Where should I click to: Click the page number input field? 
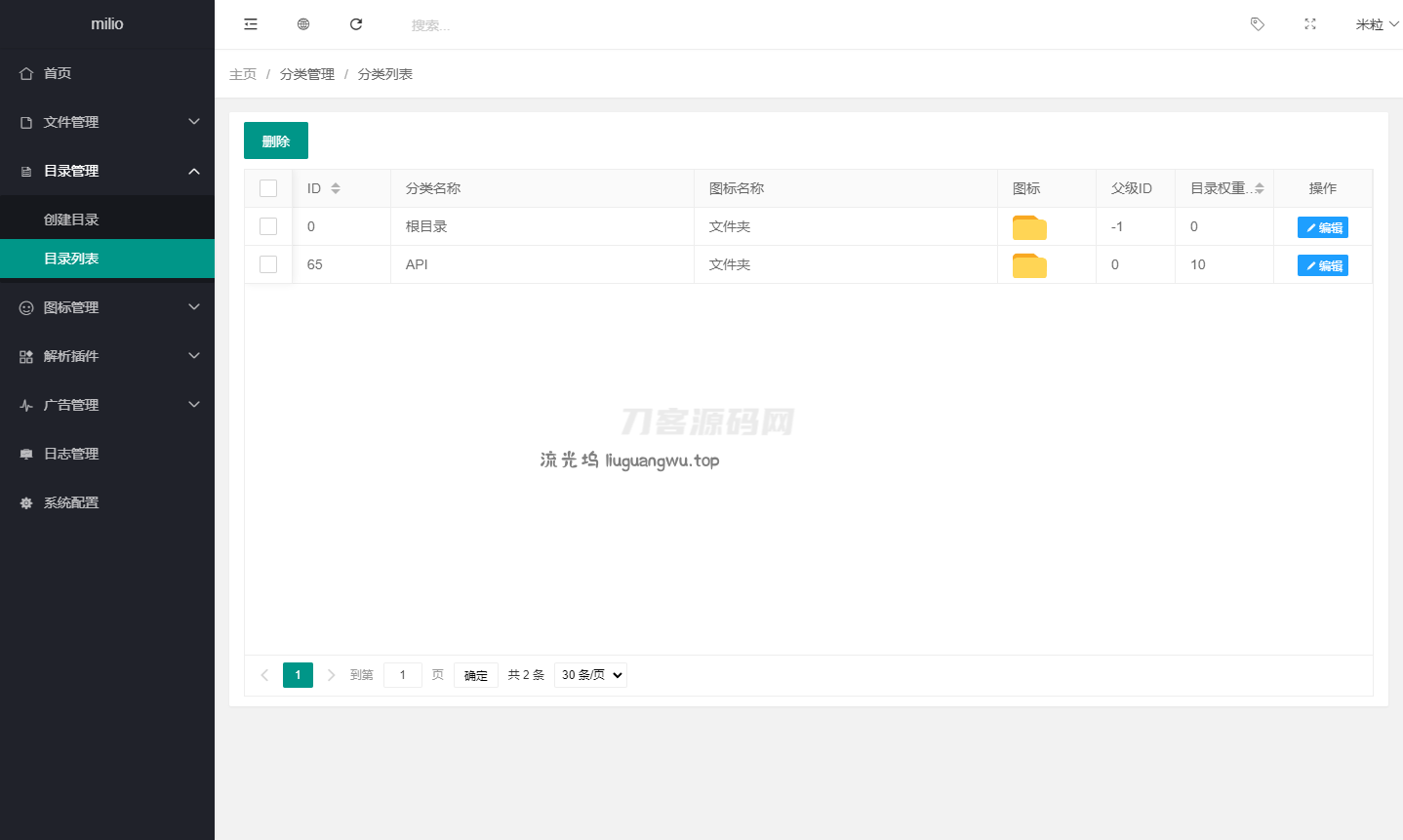click(403, 675)
